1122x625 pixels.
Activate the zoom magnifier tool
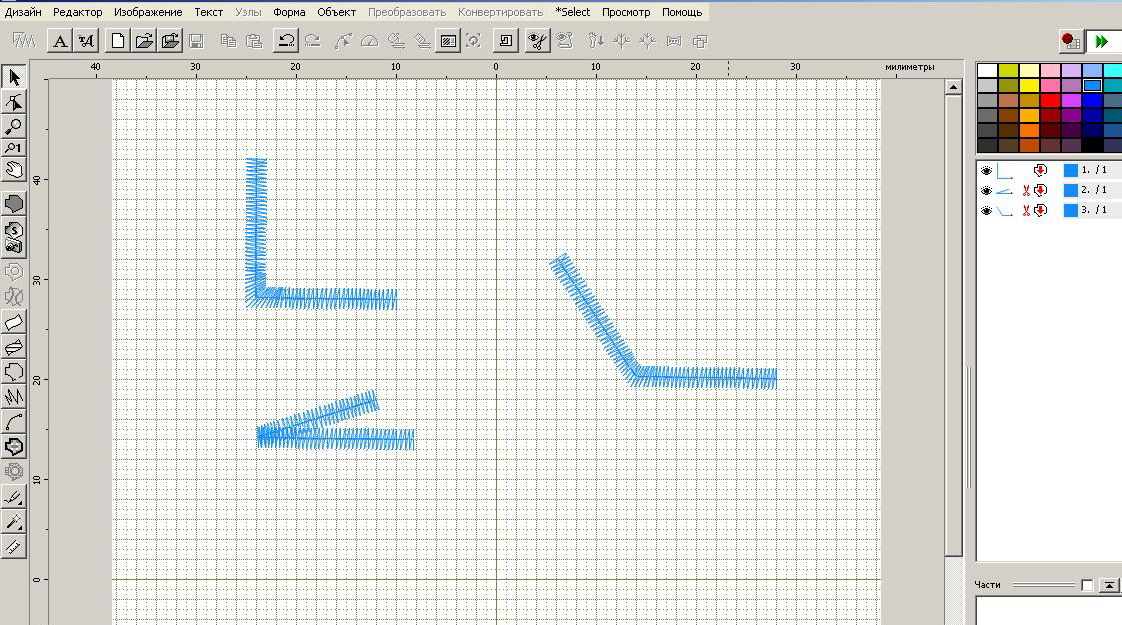14,126
